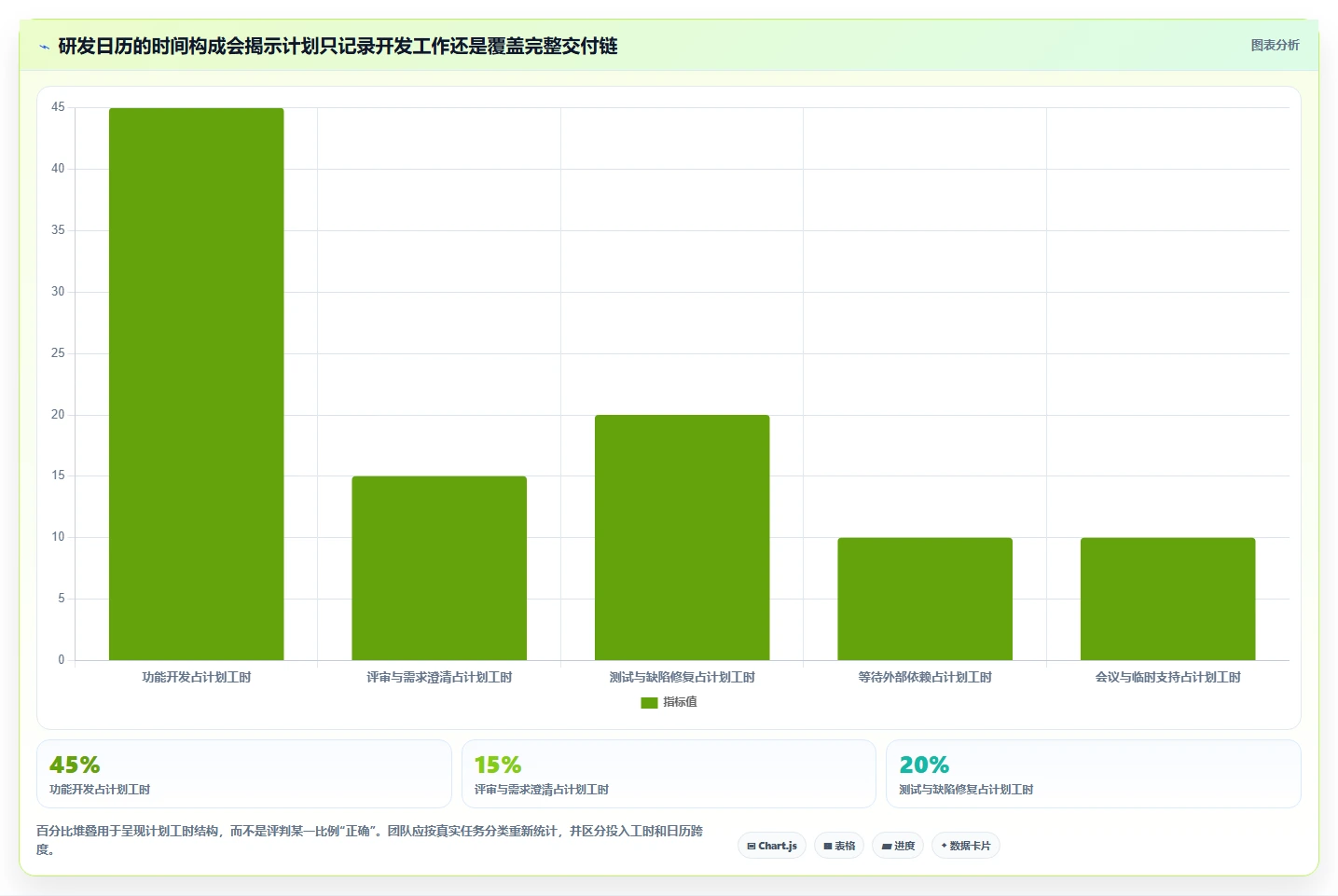Toggle the 指标值 legend color swatch
1338x896 pixels.
click(x=649, y=702)
